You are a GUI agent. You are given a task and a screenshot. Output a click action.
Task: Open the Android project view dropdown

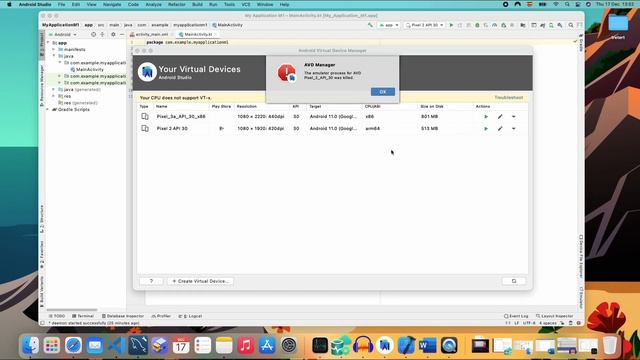click(x=63, y=35)
